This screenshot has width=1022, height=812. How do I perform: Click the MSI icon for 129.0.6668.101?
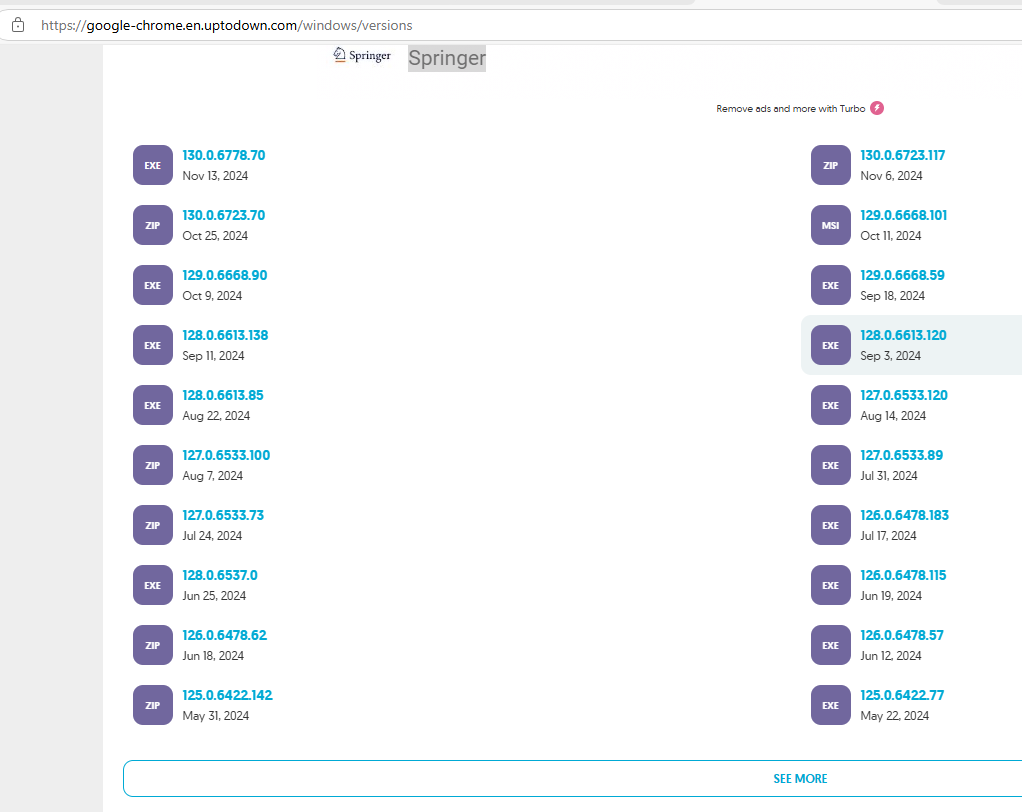830,225
